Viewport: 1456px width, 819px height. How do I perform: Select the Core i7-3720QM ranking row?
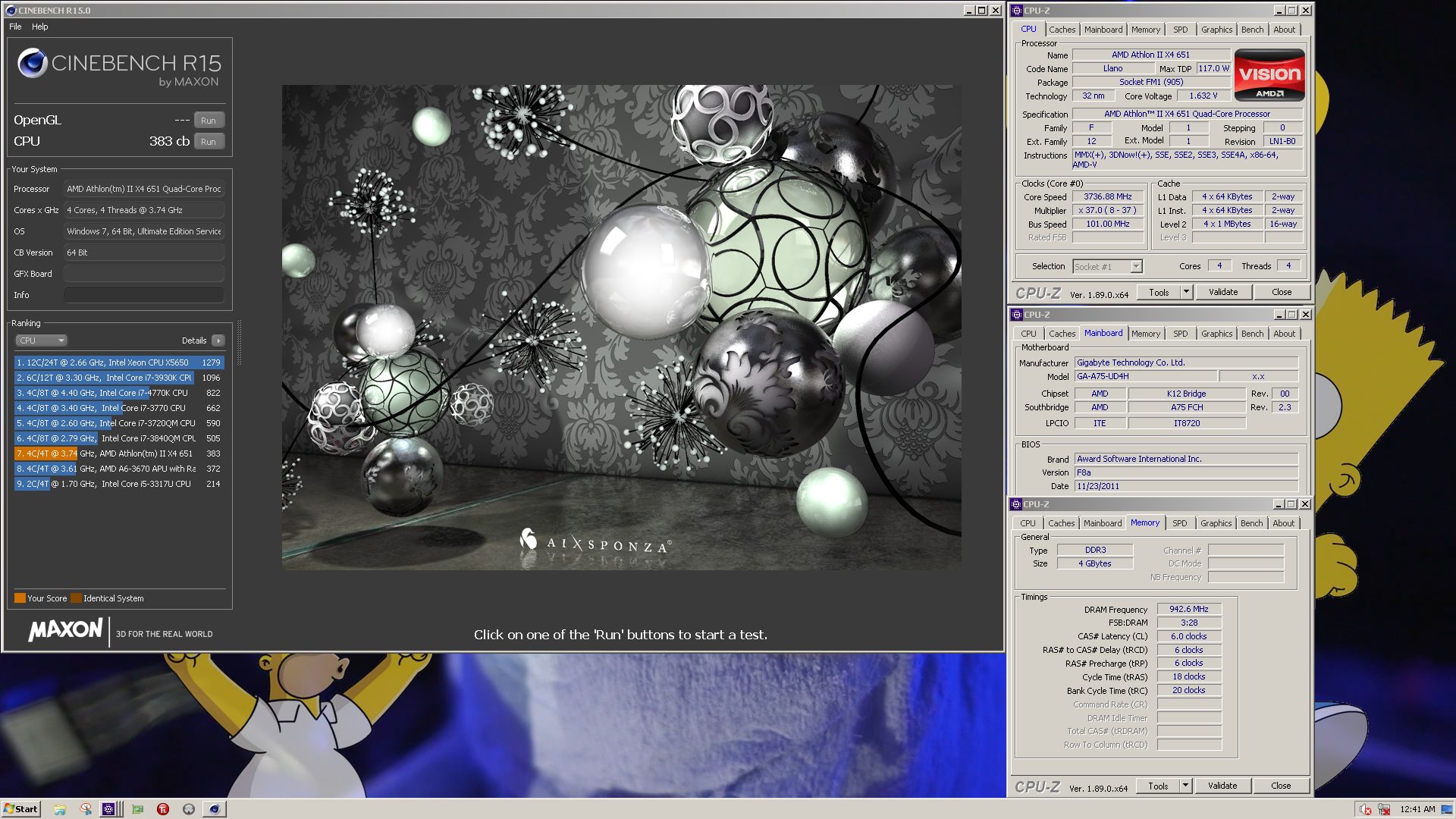click(x=119, y=423)
